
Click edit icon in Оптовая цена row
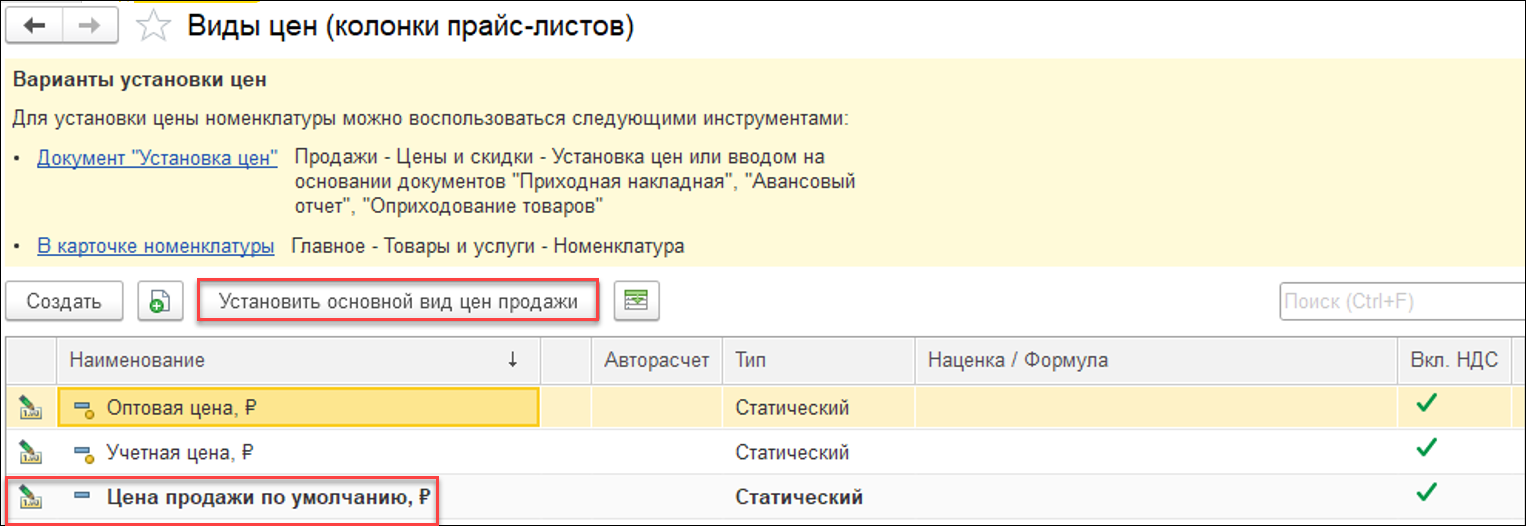[29, 407]
